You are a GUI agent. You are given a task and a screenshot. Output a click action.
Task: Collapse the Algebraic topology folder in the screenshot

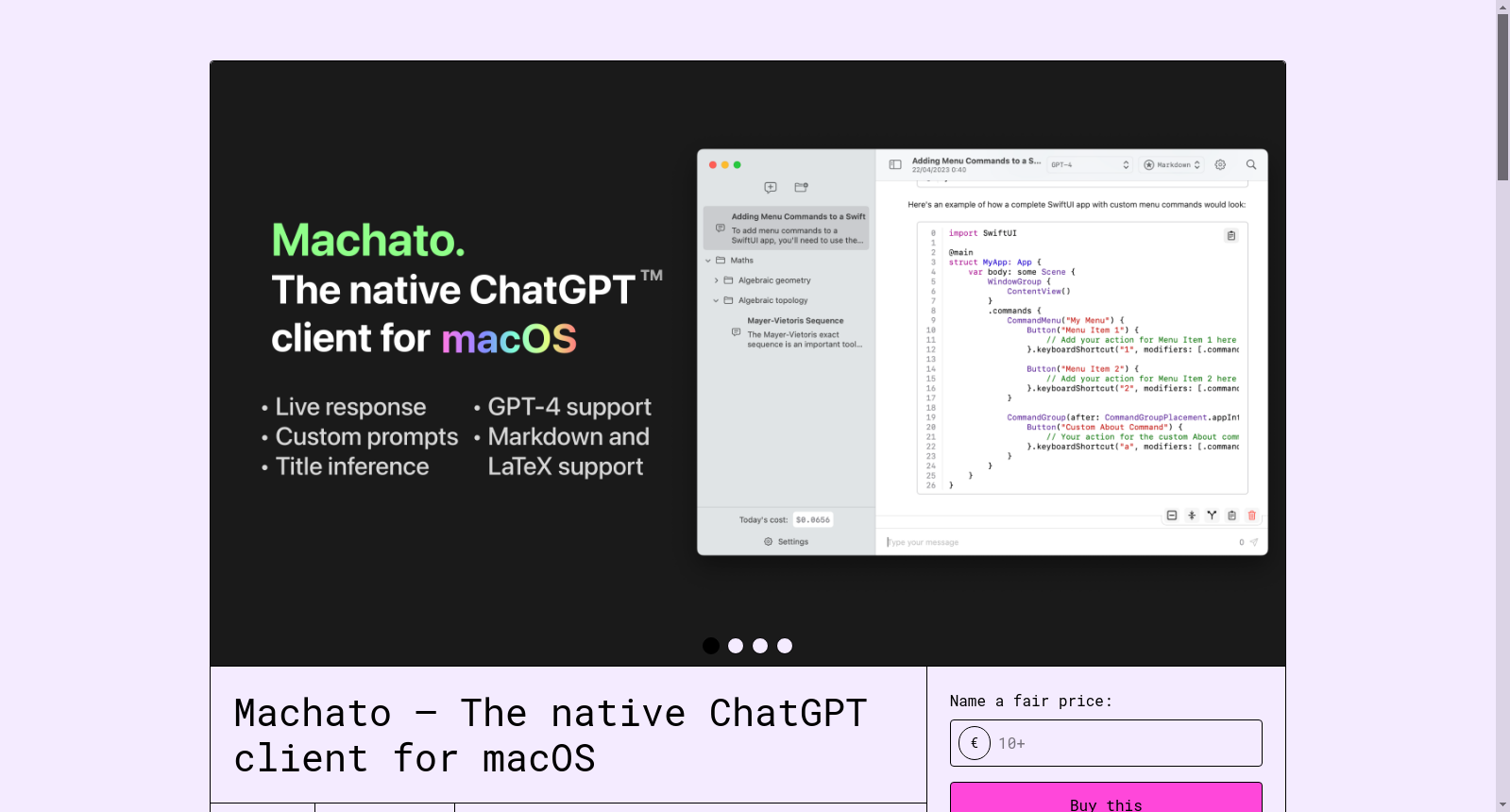tap(716, 300)
